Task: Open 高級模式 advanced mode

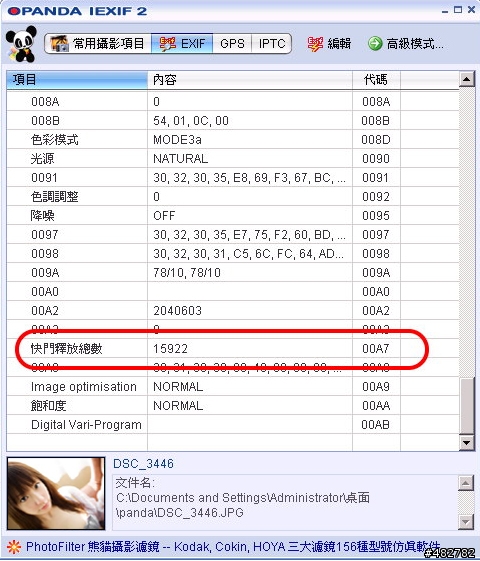Action: 406,44
